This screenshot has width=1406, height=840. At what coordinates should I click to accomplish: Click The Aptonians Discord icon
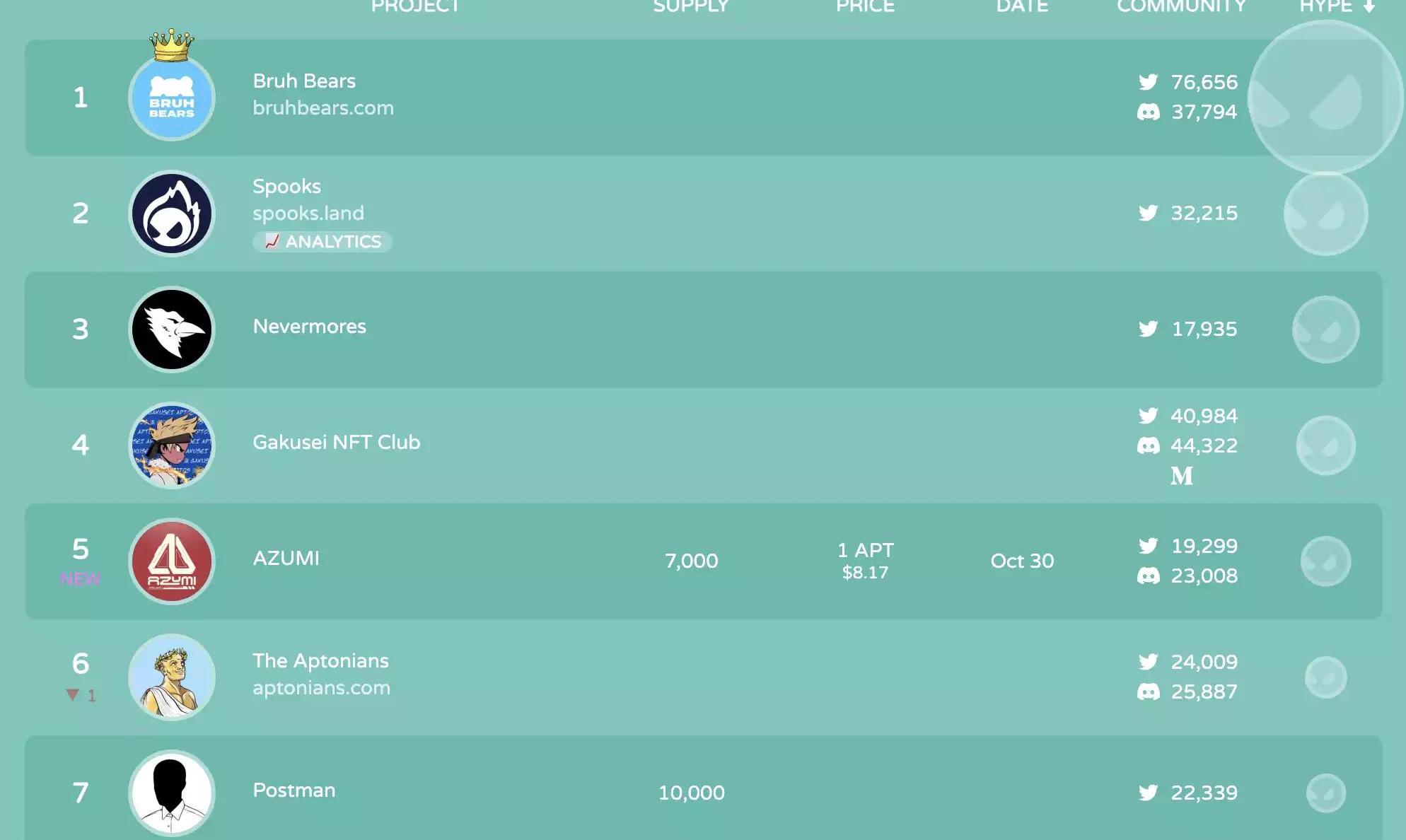click(x=1148, y=692)
